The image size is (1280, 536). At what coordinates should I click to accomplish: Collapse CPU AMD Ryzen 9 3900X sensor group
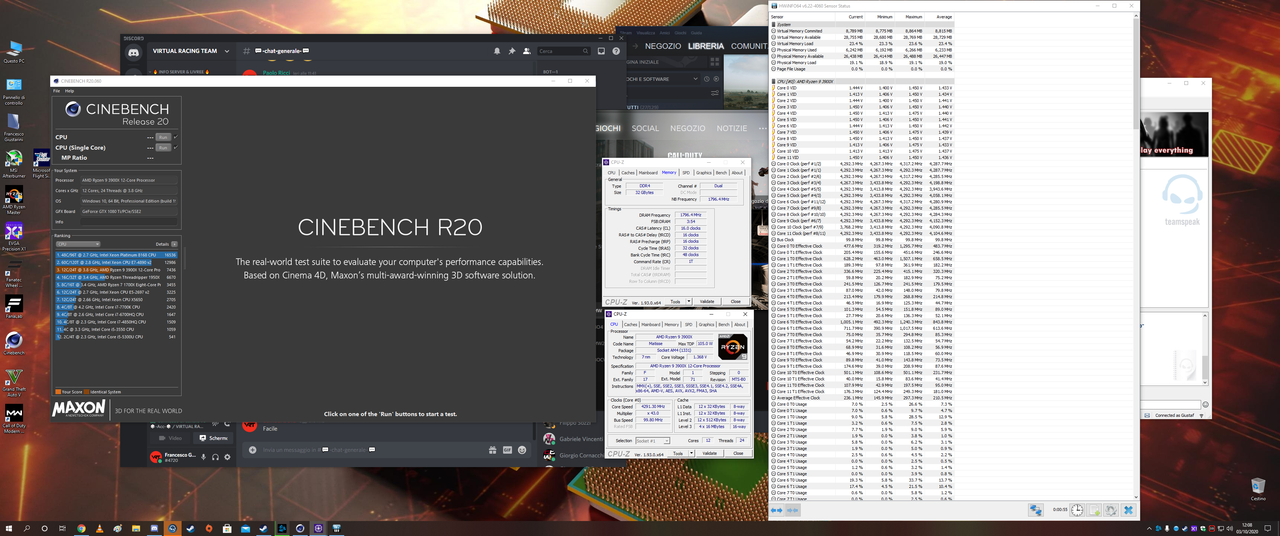coord(775,81)
